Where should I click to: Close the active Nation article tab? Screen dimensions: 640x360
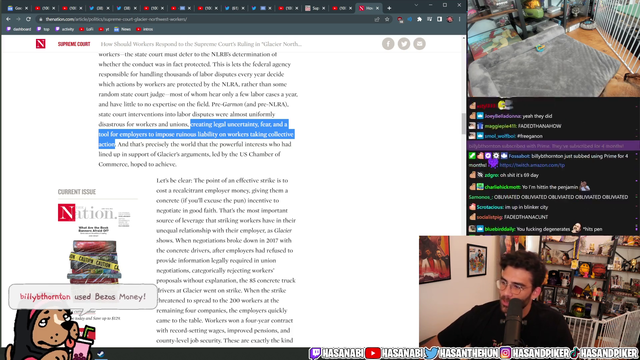tap(377, 8)
